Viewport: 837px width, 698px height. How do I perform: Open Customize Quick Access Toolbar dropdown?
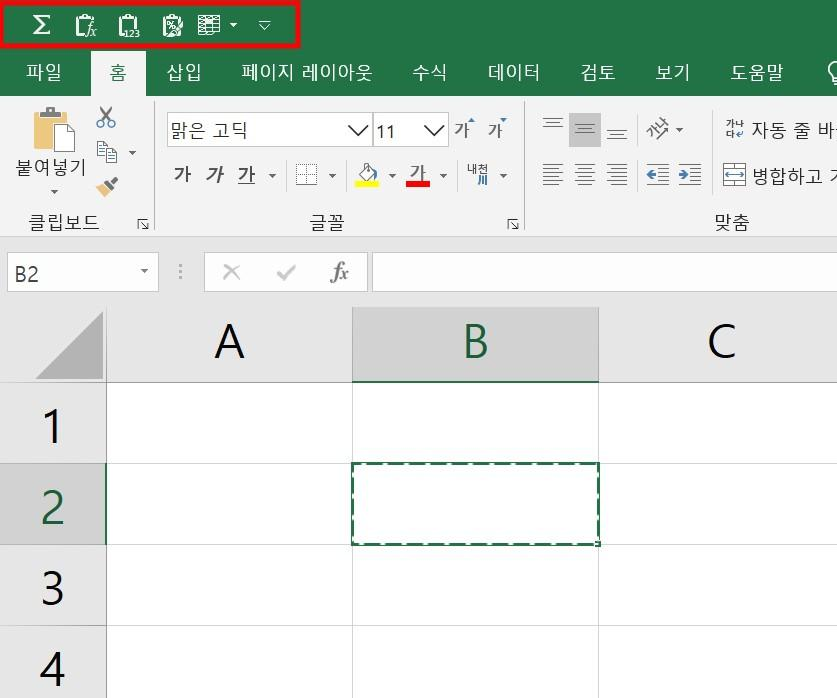pyautogui.click(x=264, y=25)
